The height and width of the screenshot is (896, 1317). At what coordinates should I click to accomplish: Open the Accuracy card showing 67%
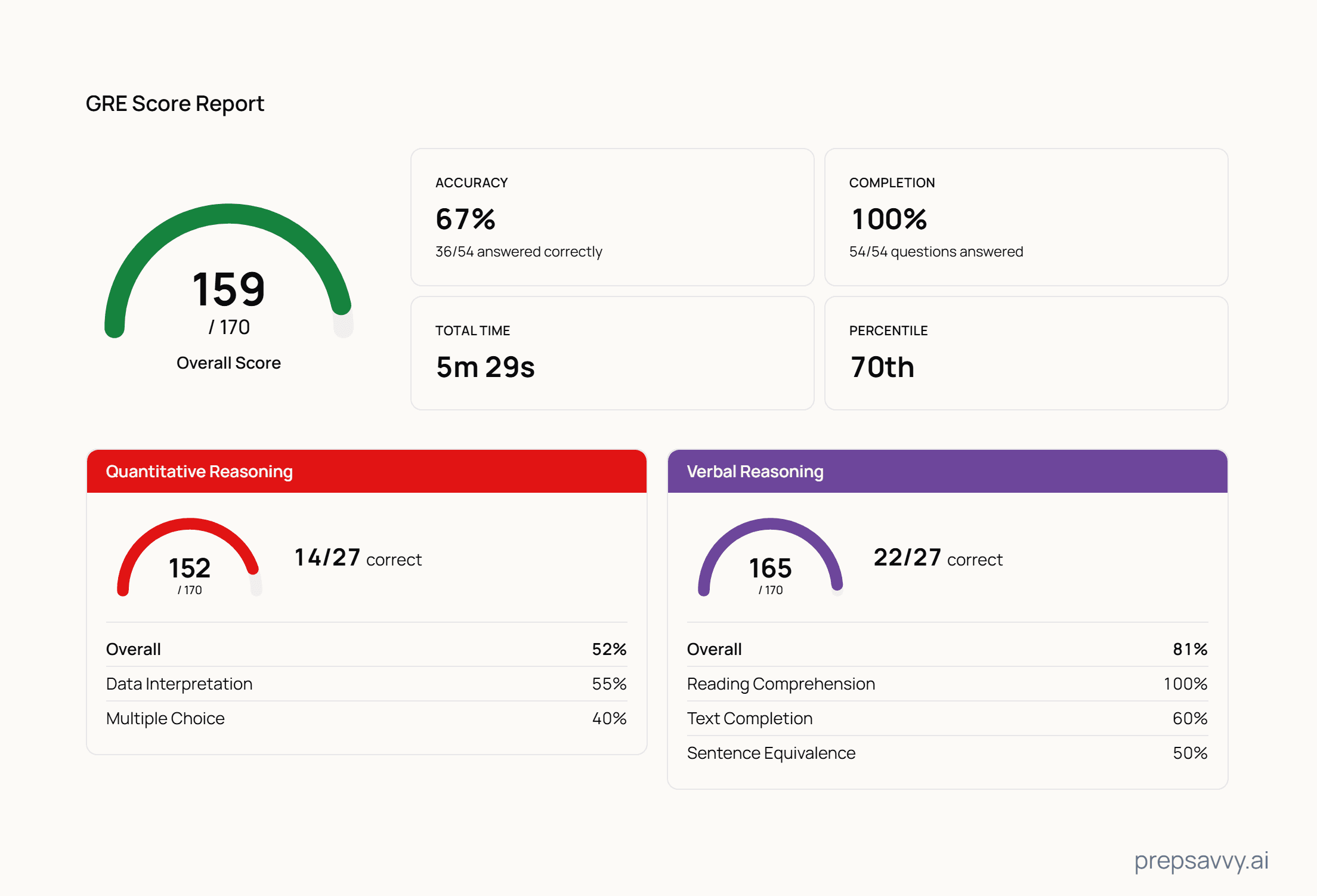point(613,217)
